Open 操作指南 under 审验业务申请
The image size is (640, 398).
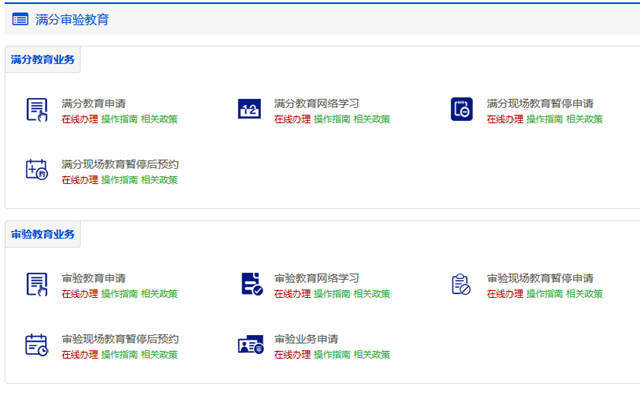click(x=332, y=355)
